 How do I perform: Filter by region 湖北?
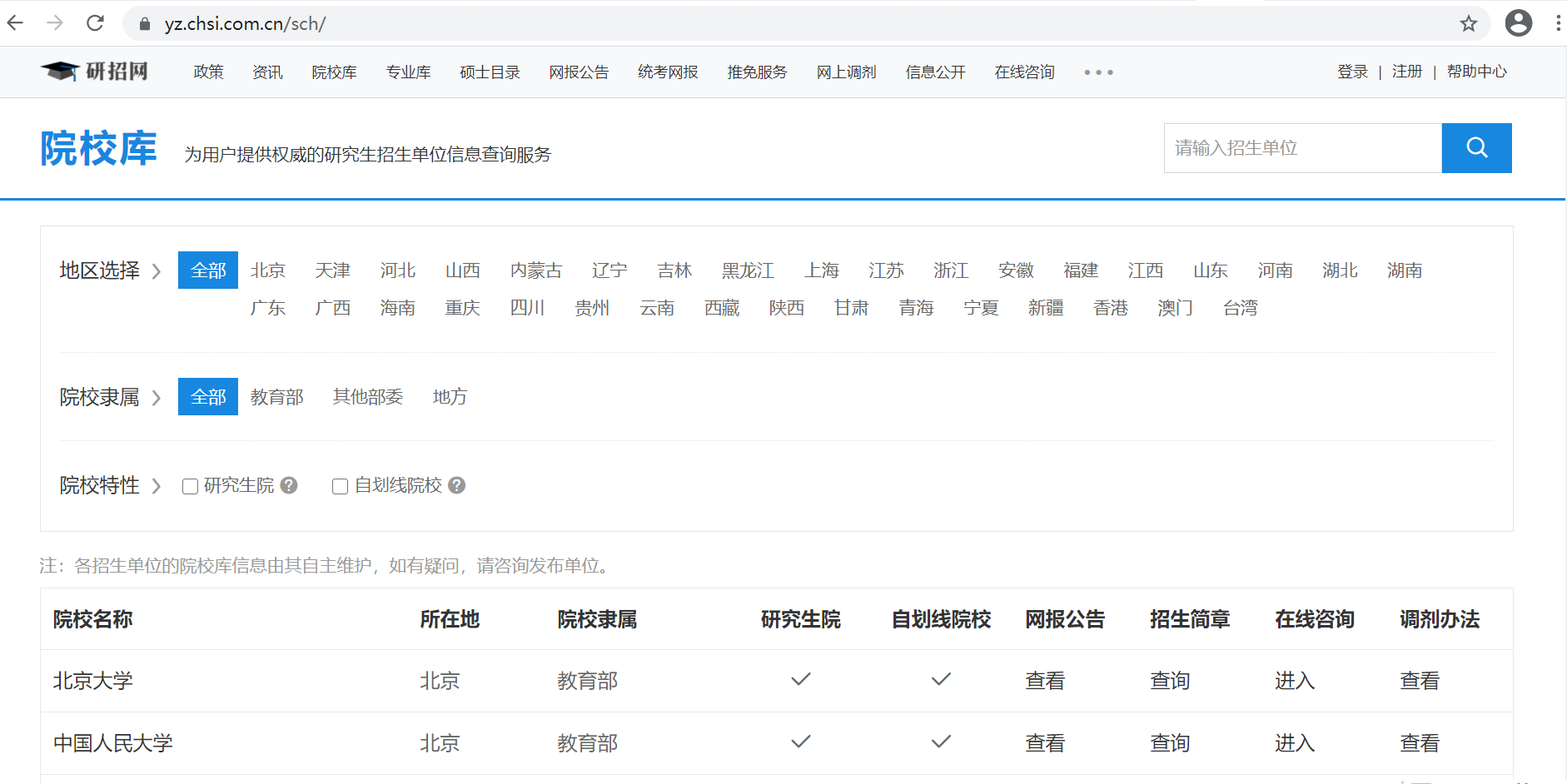tap(1340, 270)
